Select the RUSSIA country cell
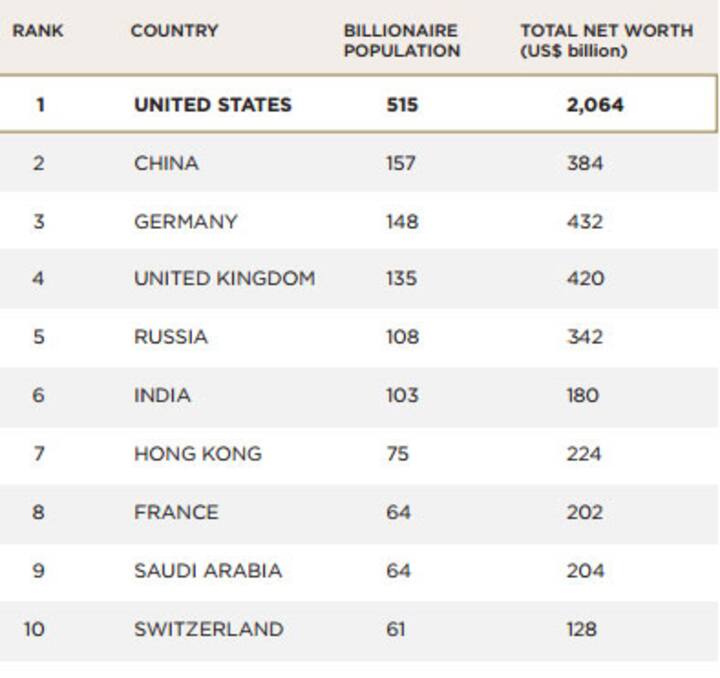 pos(171,337)
